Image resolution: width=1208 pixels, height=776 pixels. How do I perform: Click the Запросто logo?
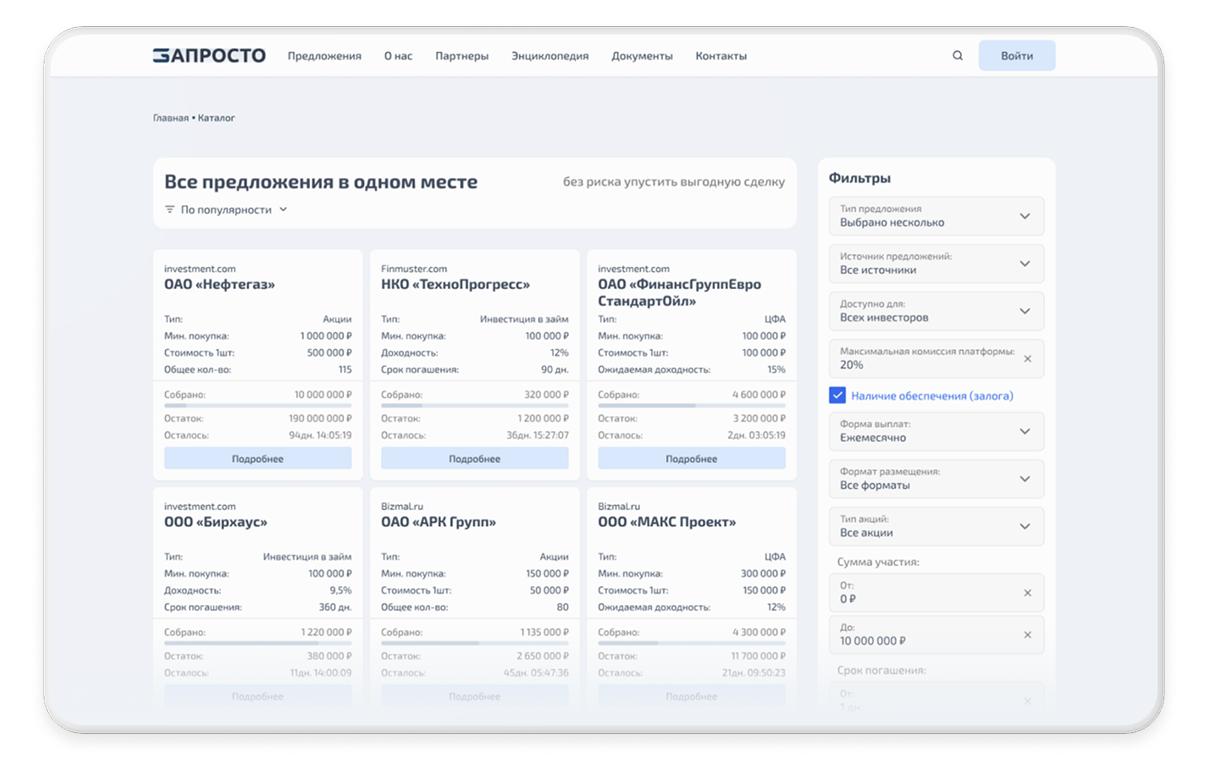coord(209,56)
